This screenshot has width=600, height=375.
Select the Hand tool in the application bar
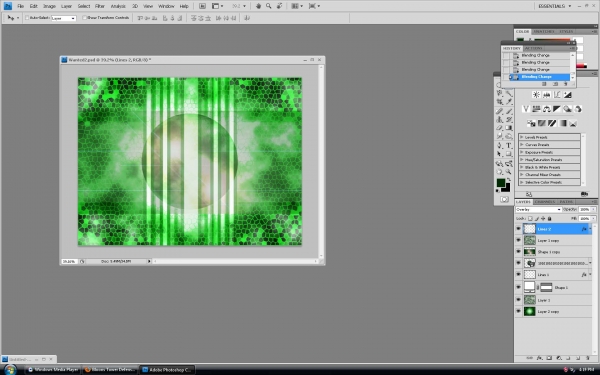[258, 6]
